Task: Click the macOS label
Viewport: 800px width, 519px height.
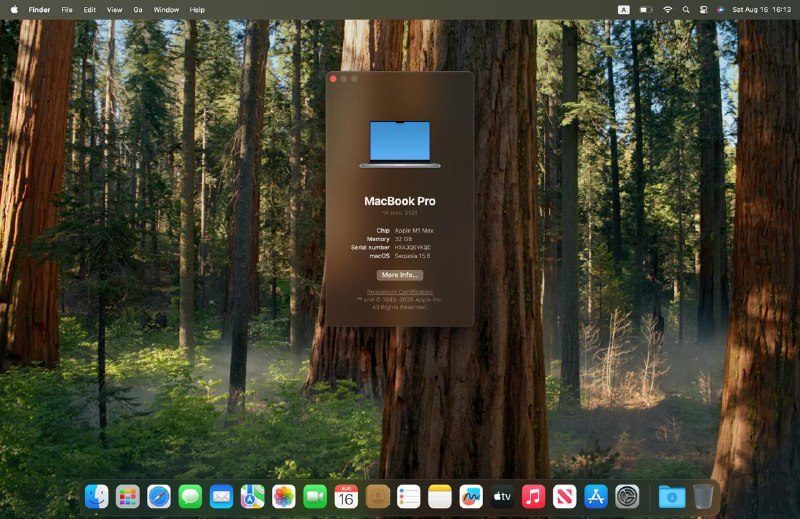Action: pyautogui.click(x=380, y=256)
